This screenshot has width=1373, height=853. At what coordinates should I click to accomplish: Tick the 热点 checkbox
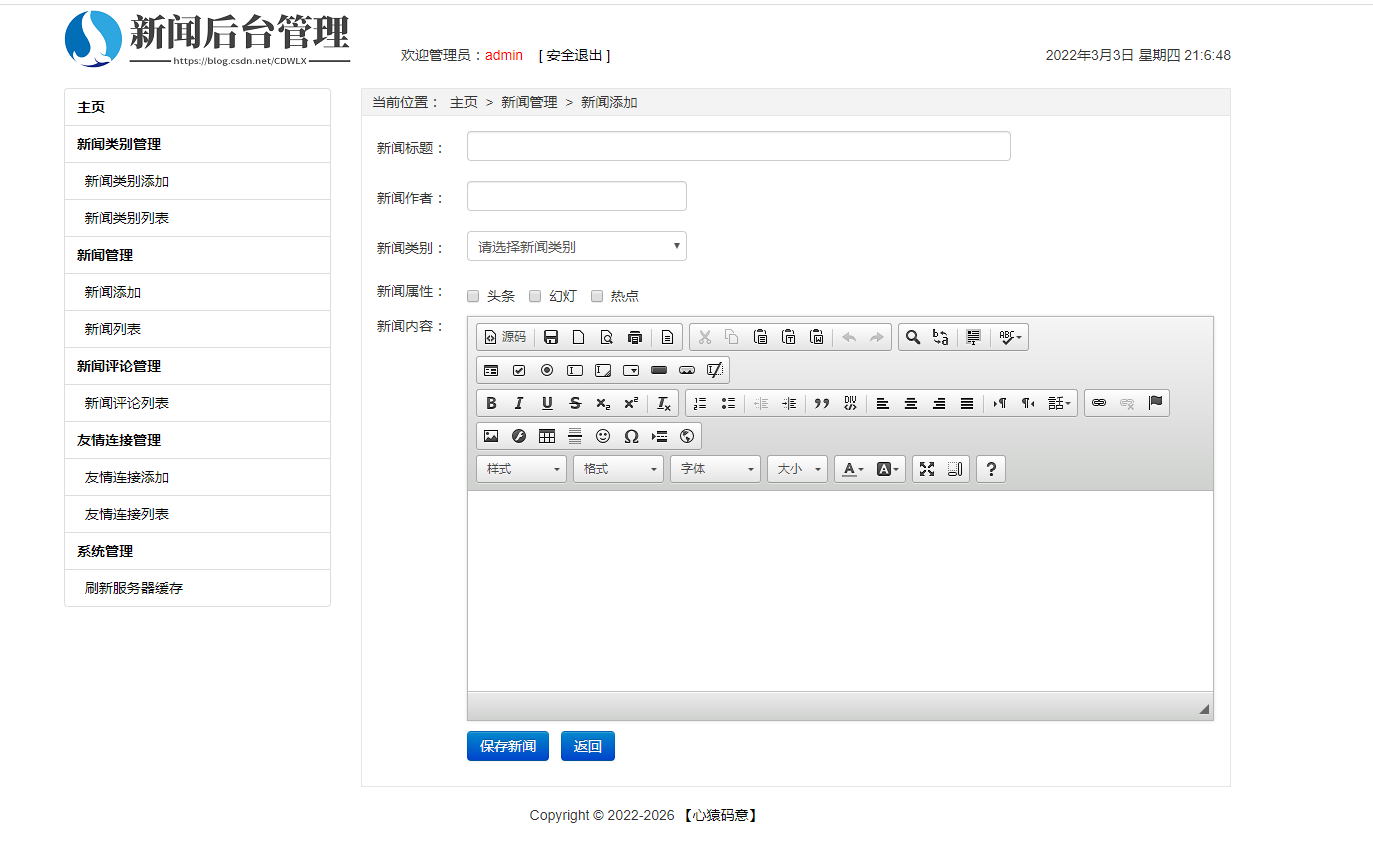[x=597, y=296]
